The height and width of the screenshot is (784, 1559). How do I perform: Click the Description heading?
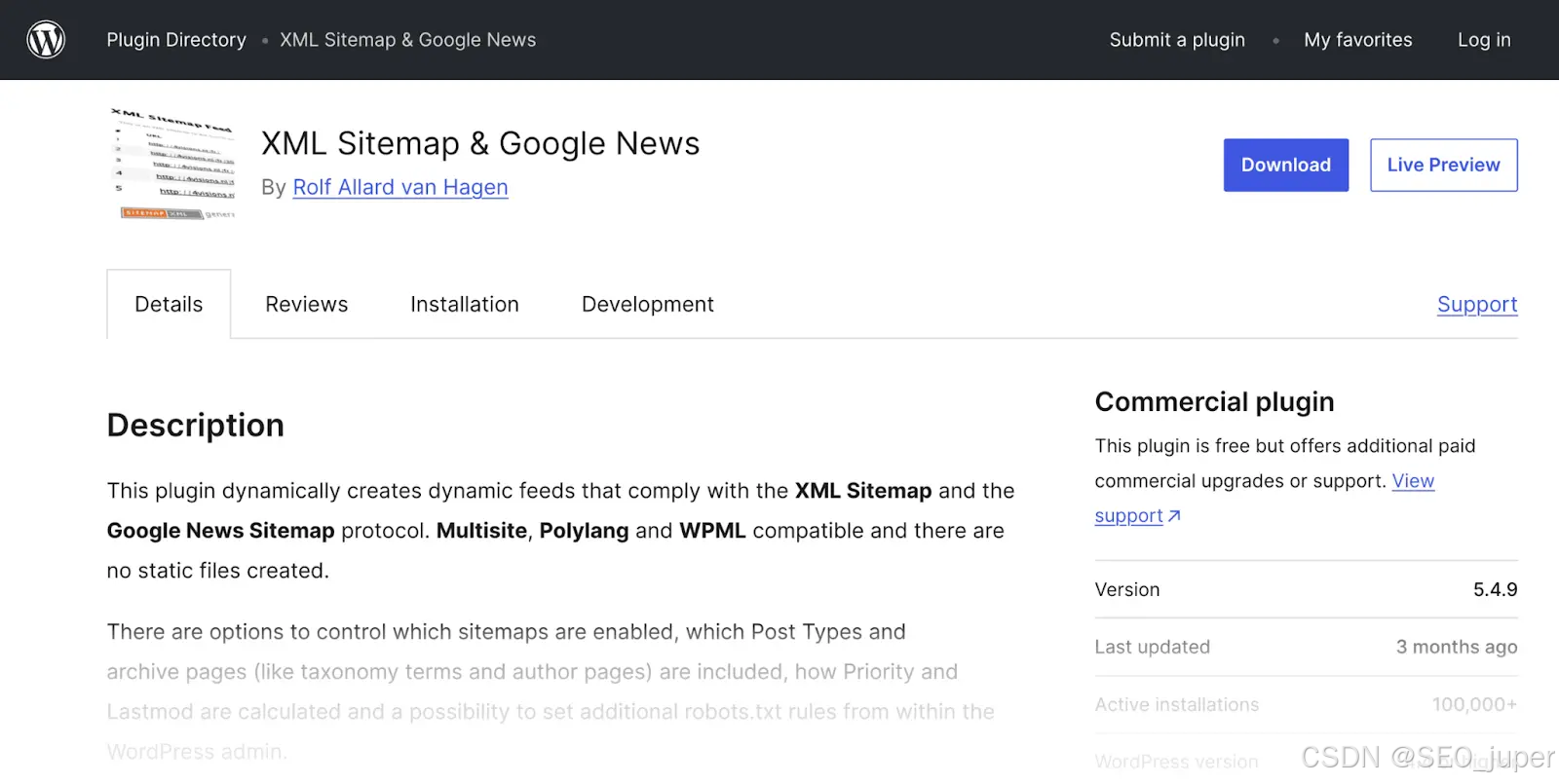[196, 426]
